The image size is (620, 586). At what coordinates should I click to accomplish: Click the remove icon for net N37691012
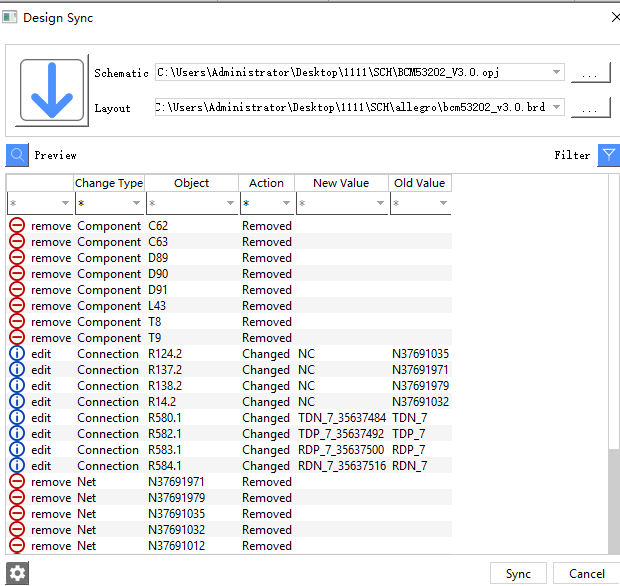coord(17,546)
